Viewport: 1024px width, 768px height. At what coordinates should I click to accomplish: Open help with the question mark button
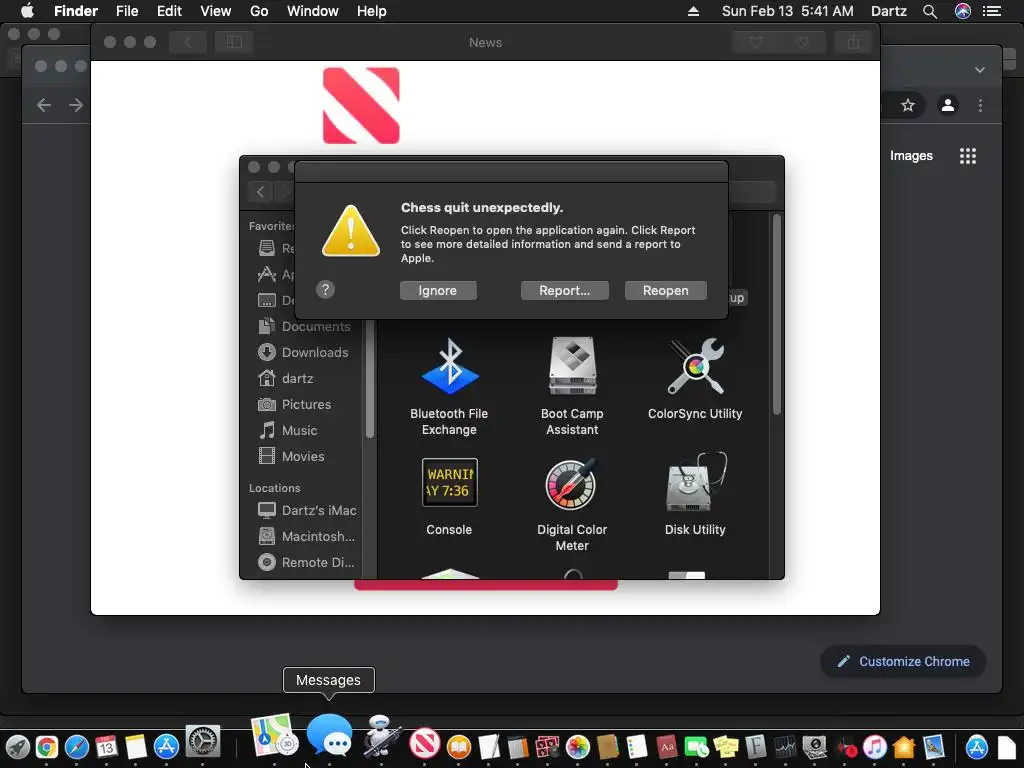tap(325, 289)
